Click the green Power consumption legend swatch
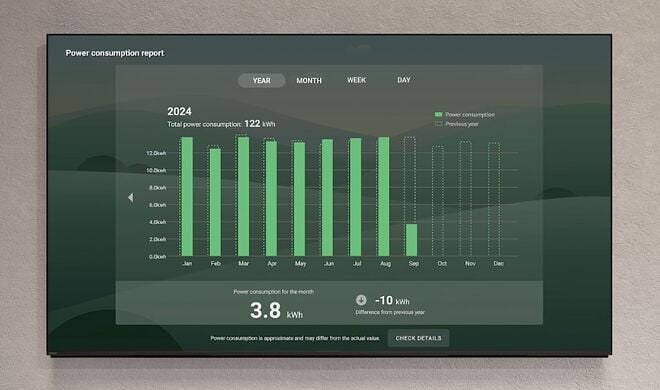Image resolution: width=660 pixels, height=390 pixels. click(x=438, y=114)
